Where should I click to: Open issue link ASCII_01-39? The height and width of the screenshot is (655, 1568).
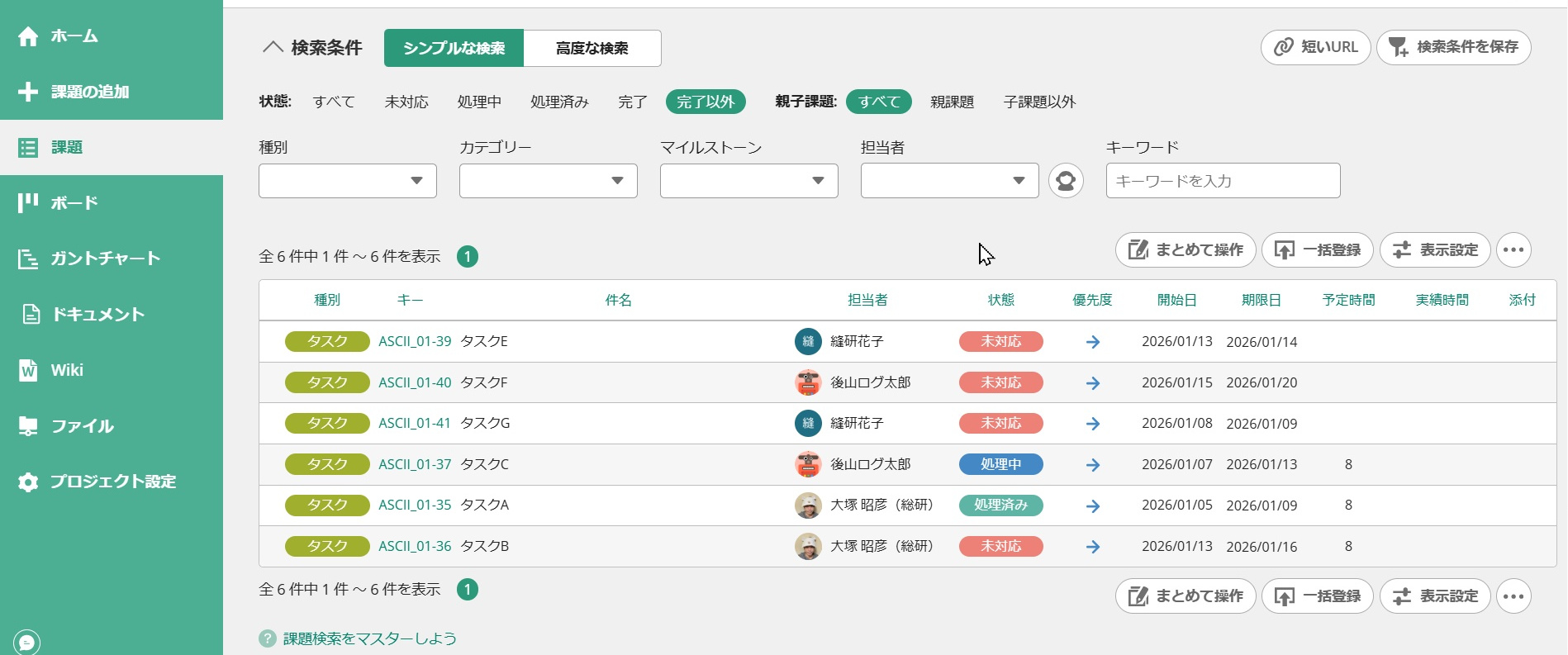click(x=415, y=341)
